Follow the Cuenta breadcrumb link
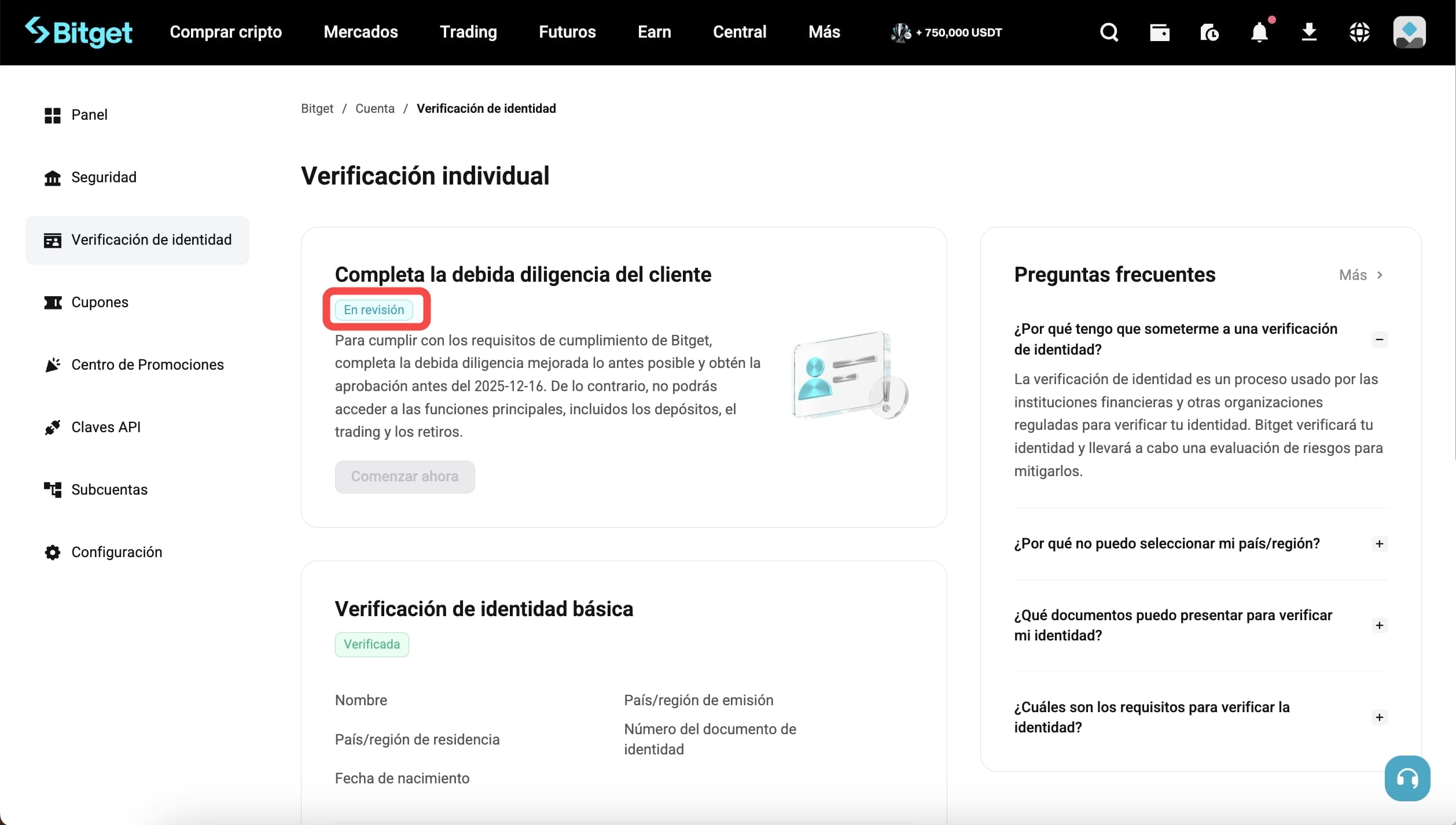Screen dimensions: 1456x825 coord(374,108)
